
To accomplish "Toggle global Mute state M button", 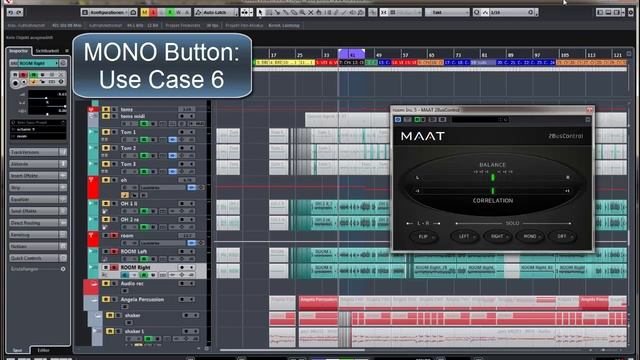I will [x=144, y=13].
